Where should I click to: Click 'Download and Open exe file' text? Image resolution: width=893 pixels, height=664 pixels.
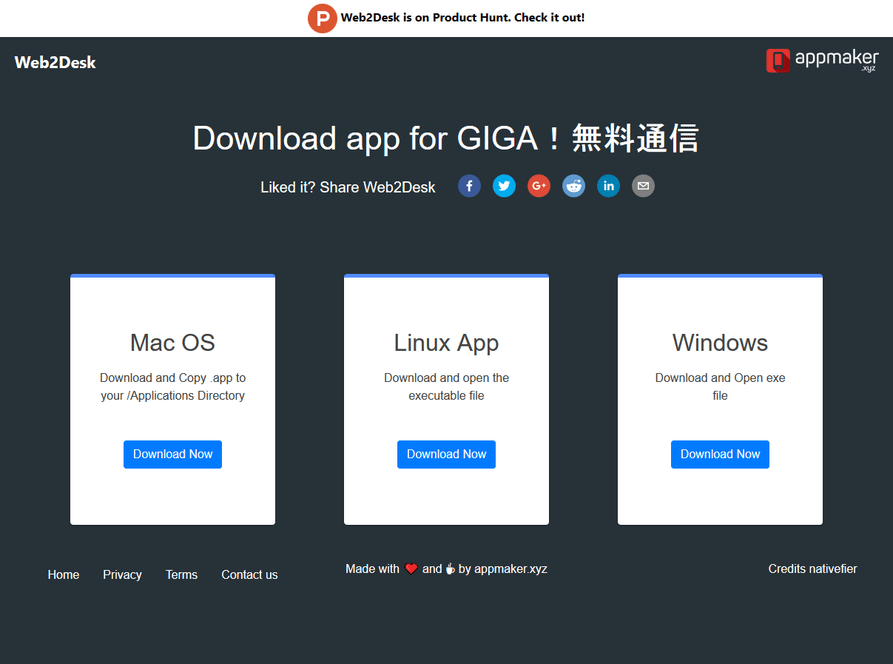coord(720,387)
